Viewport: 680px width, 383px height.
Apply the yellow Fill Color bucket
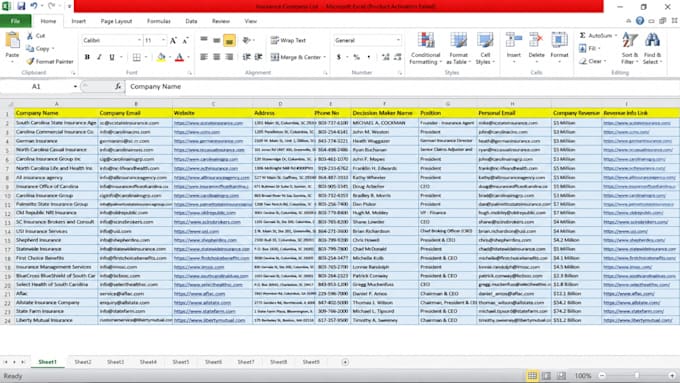coord(161,57)
